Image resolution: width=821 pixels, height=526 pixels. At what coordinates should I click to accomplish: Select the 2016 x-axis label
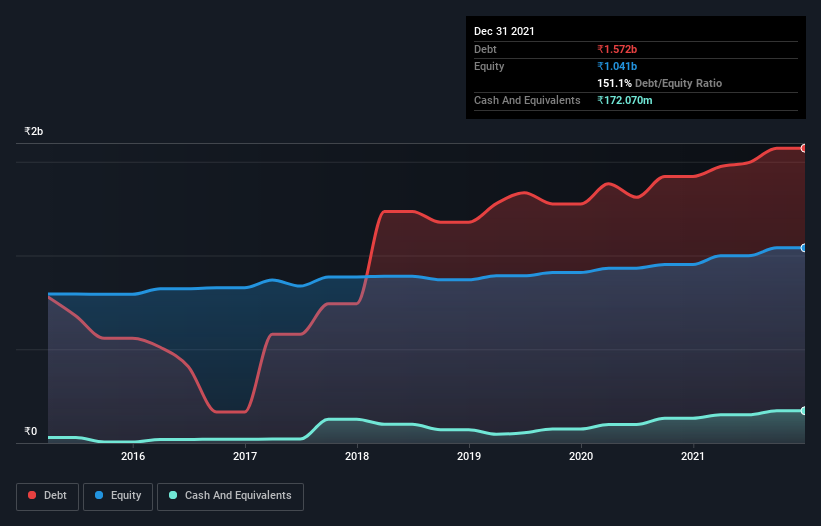133,456
